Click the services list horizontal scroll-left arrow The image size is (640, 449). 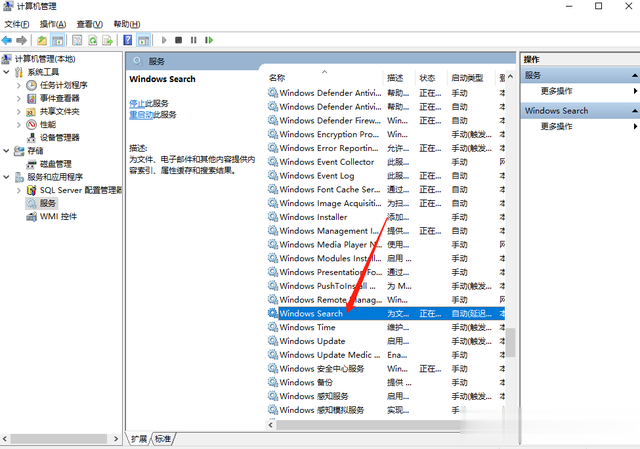pyautogui.click(x=271, y=425)
